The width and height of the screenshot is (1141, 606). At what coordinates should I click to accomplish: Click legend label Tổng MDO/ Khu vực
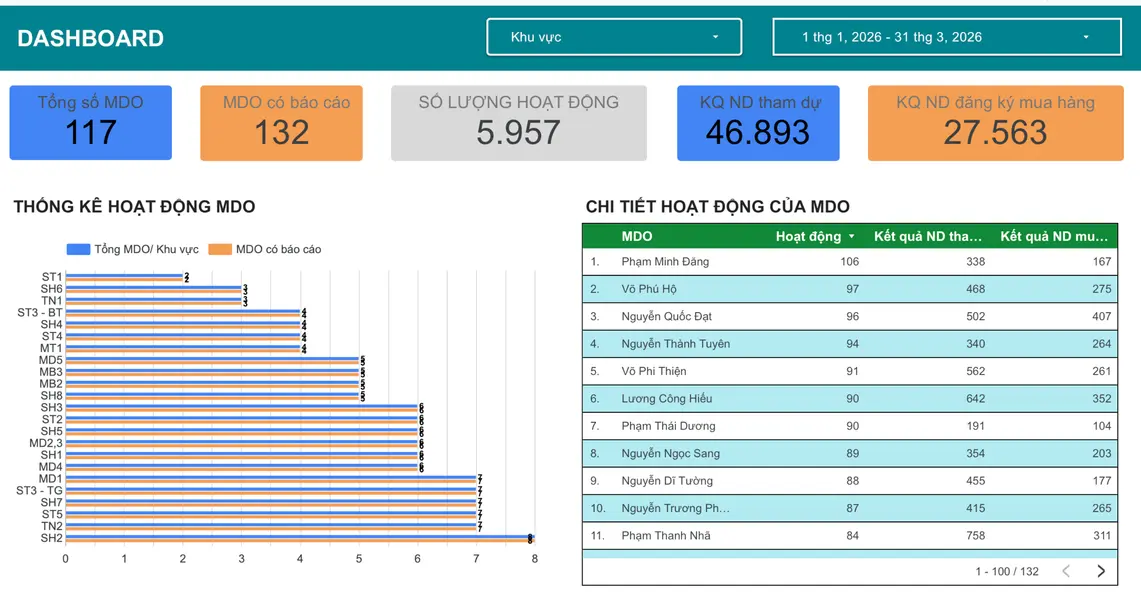[146, 249]
